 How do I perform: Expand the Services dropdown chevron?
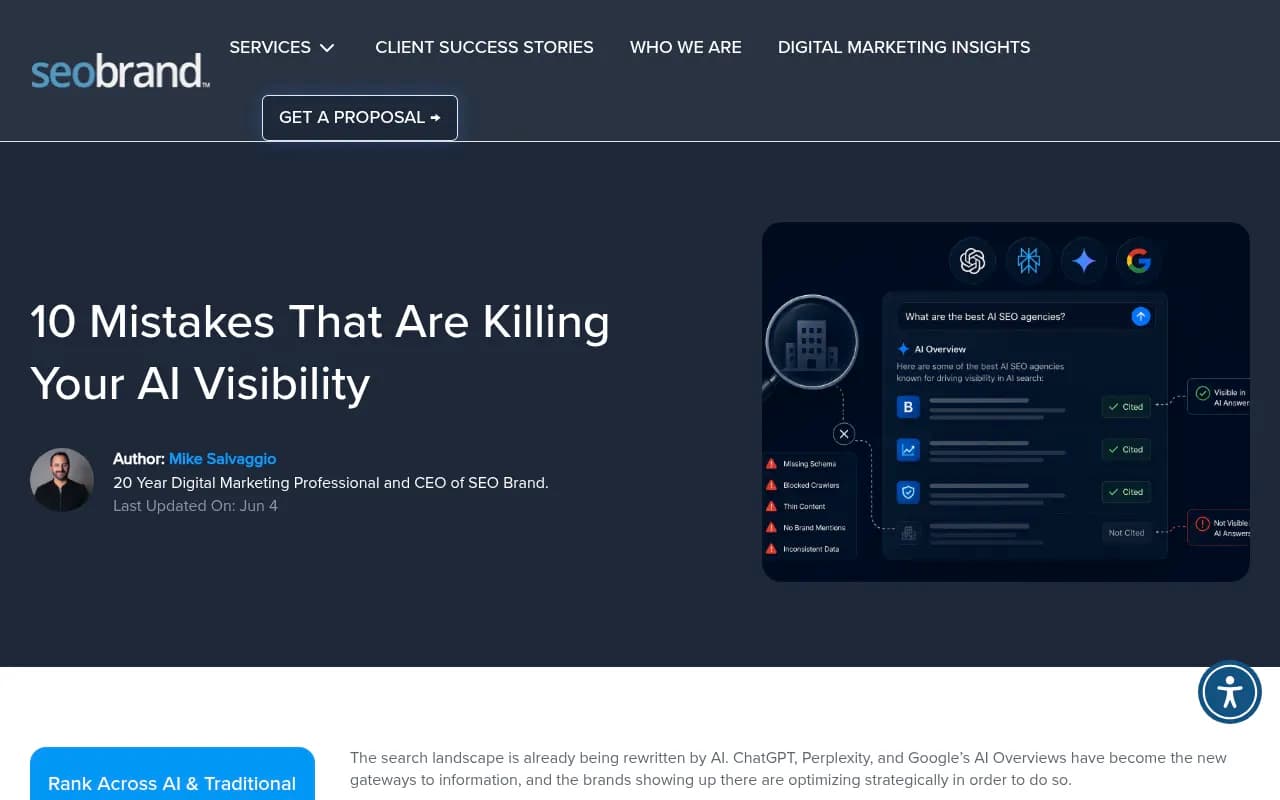tap(327, 48)
